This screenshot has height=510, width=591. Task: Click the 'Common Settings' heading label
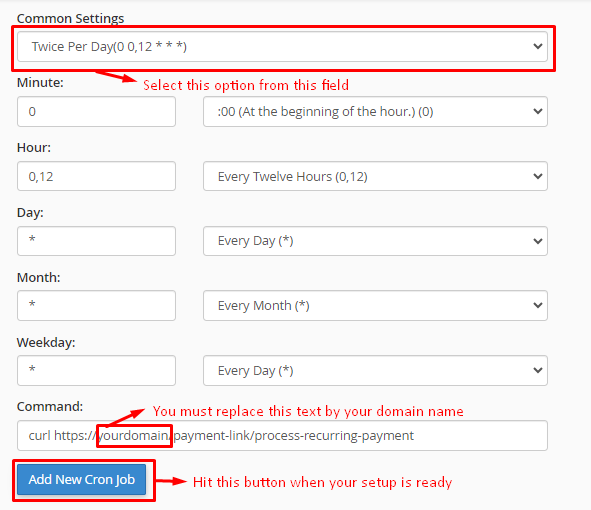click(70, 18)
